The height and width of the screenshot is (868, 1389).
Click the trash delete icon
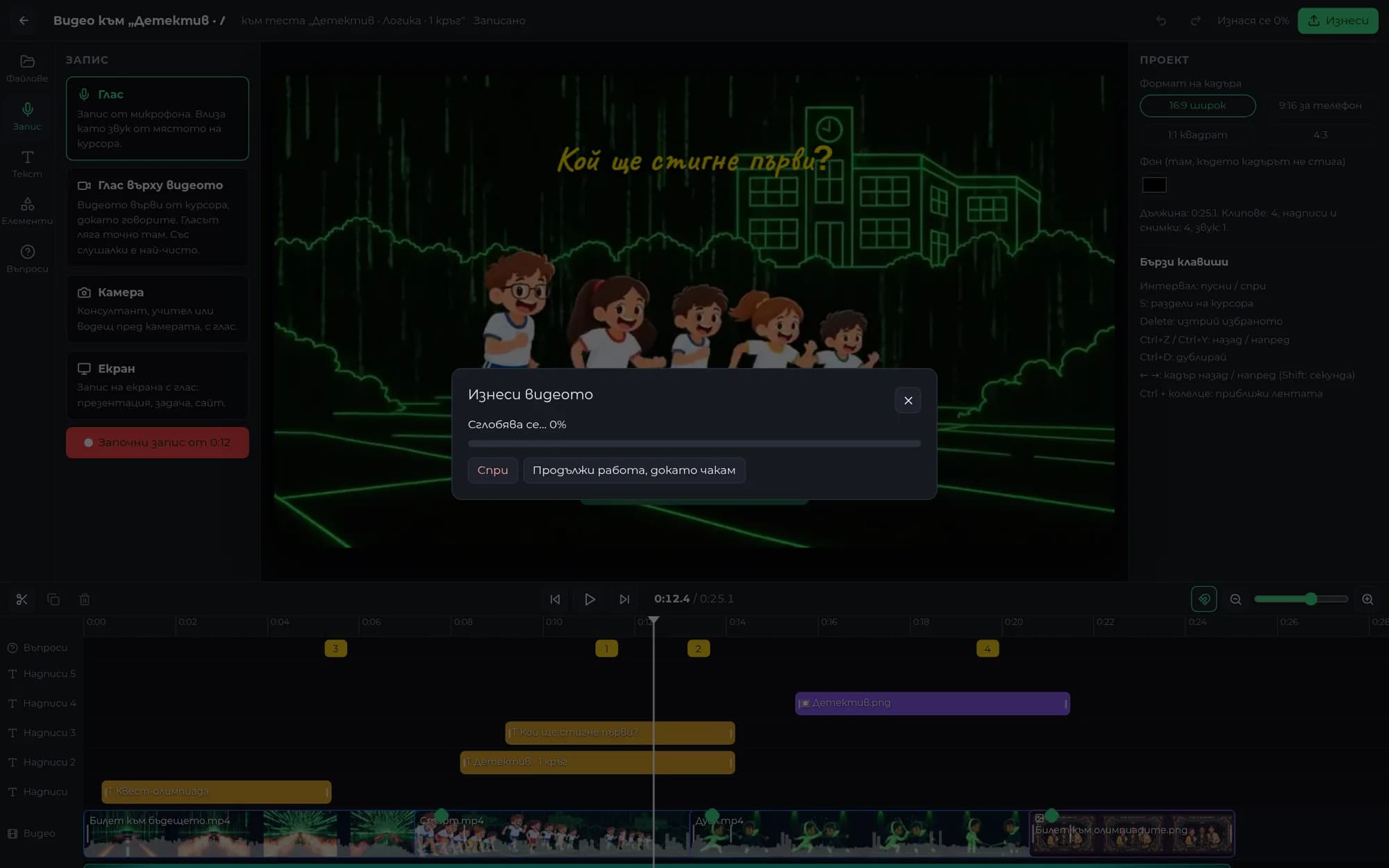point(85,599)
